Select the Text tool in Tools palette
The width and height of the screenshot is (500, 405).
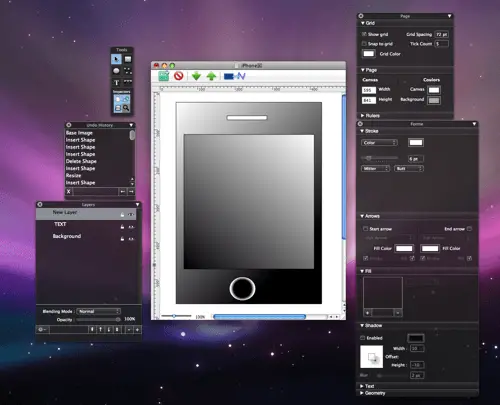click(x=116, y=82)
